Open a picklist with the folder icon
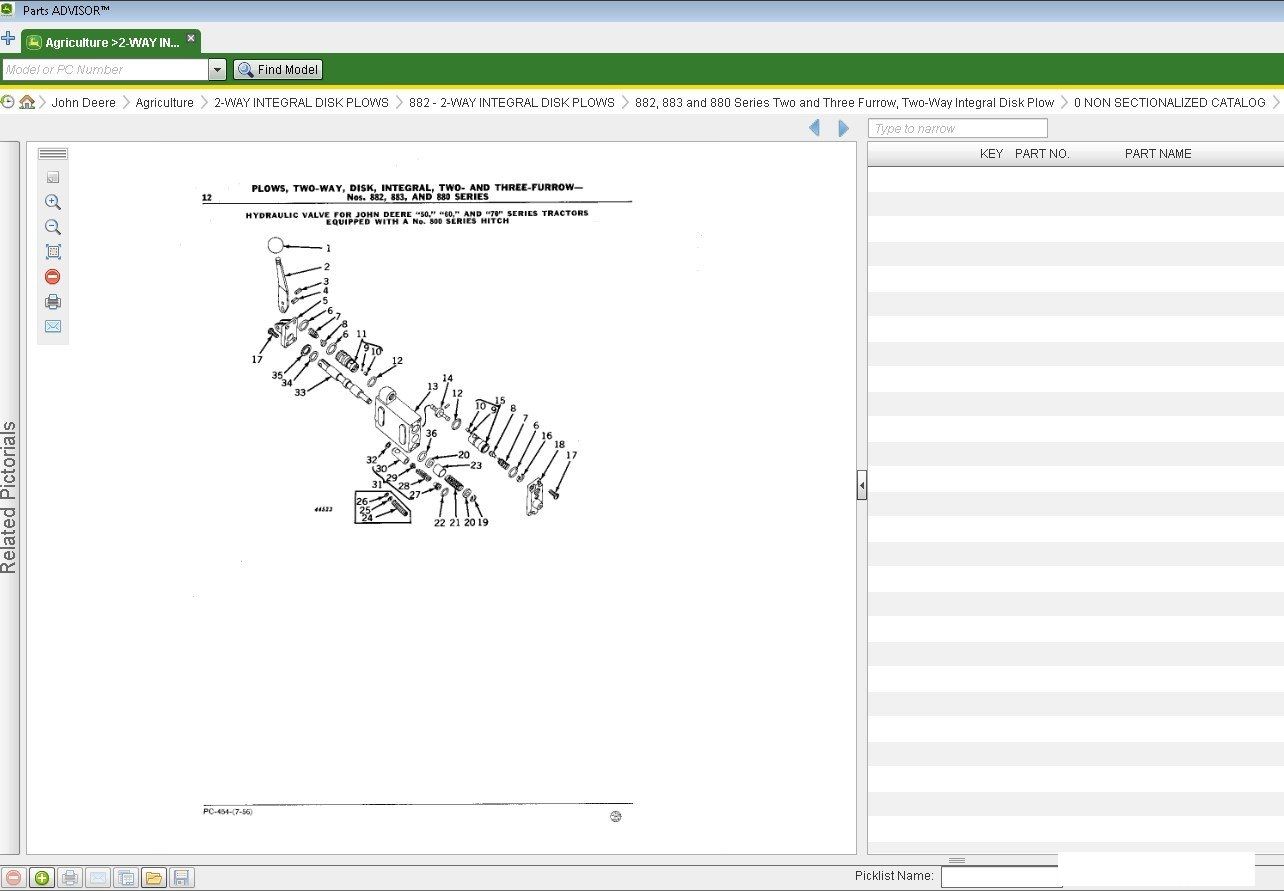Image resolution: width=1284 pixels, height=891 pixels. tap(153, 878)
